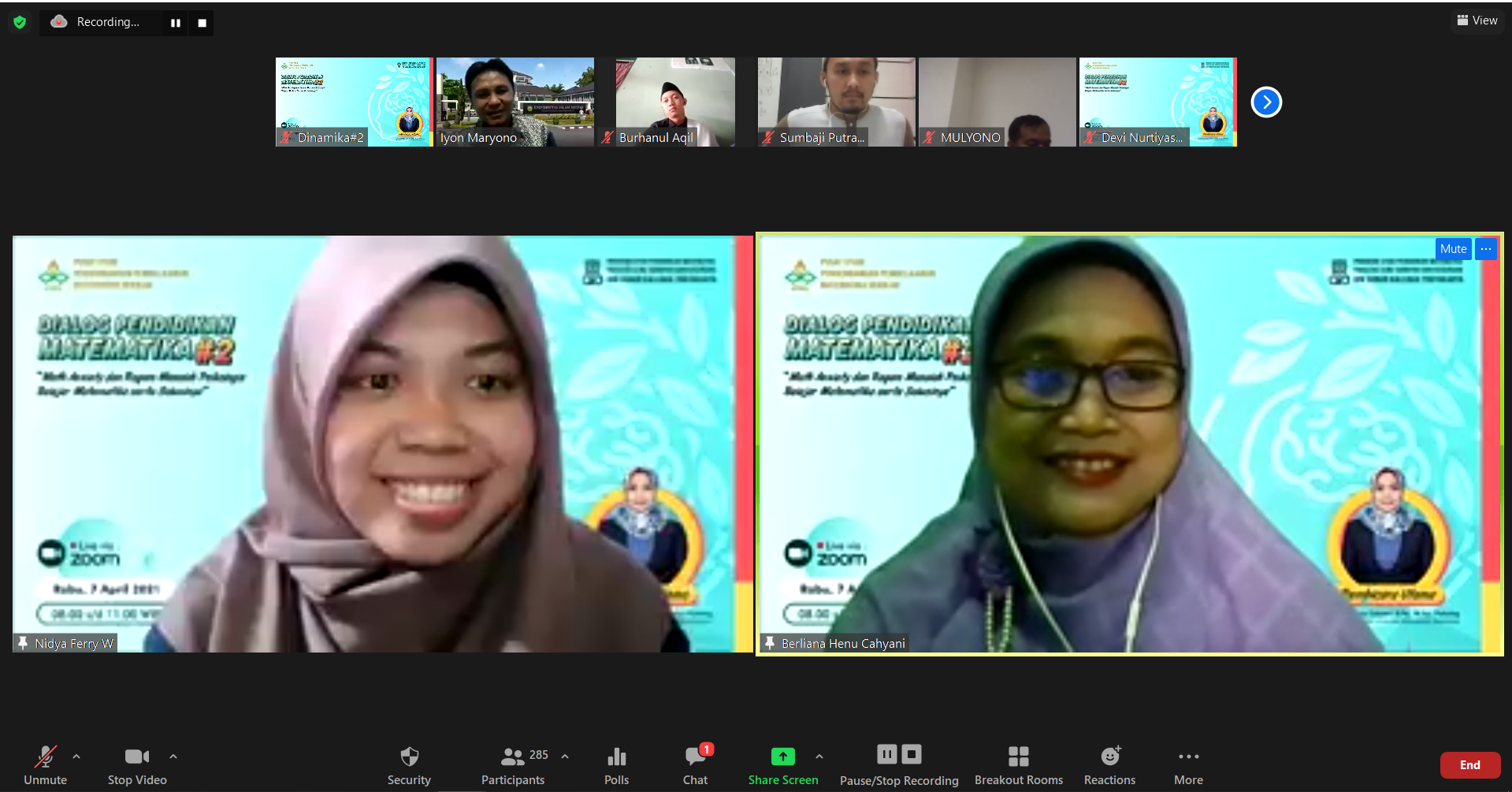The width and height of the screenshot is (1512, 792).
Task: Open the Participants panel
Action: [x=513, y=765]
